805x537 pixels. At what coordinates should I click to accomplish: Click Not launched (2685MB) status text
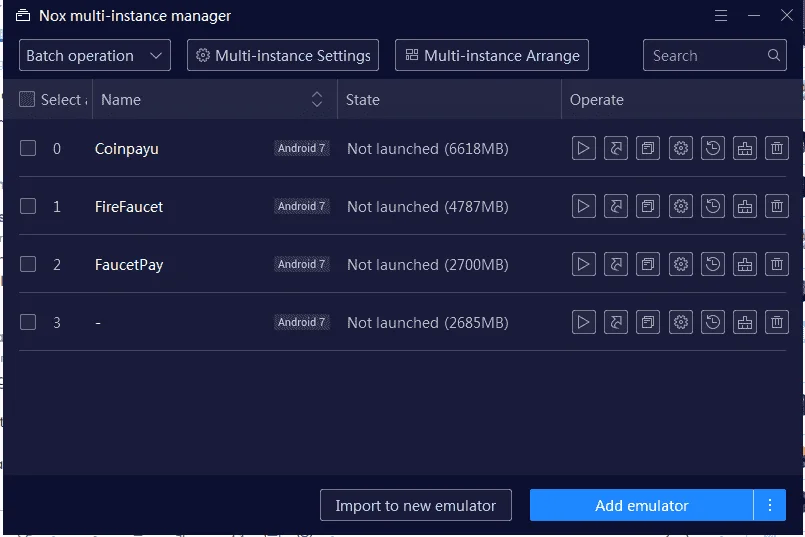pyautogui.click(x=428, y=323)
